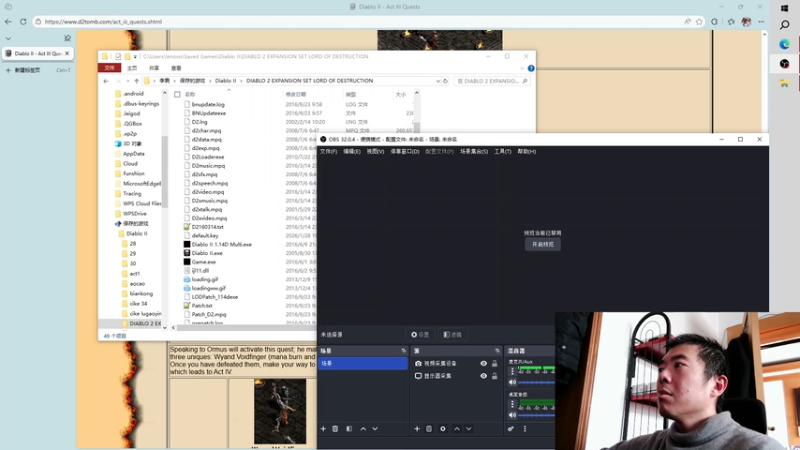Collapse vertical tabs pane chevron
800x450 pixels.
coord(8,38)
